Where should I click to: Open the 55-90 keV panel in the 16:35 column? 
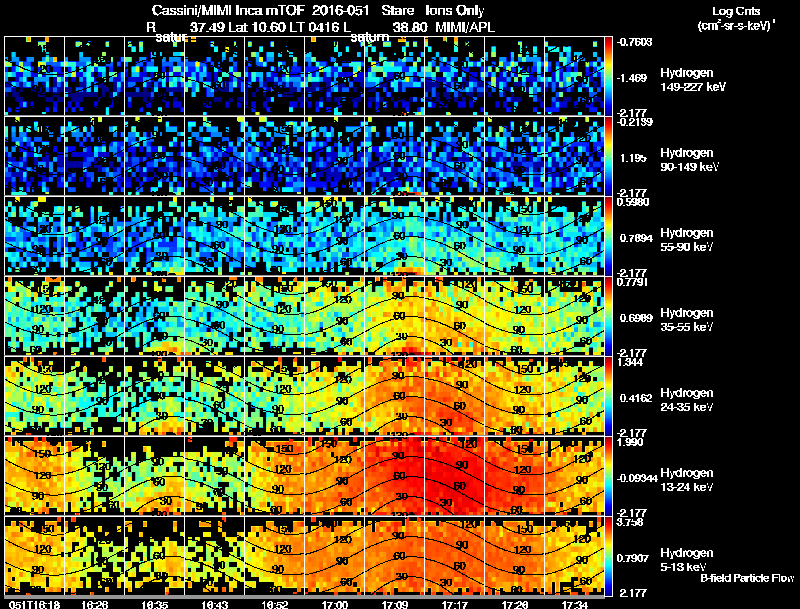[154, 236]
